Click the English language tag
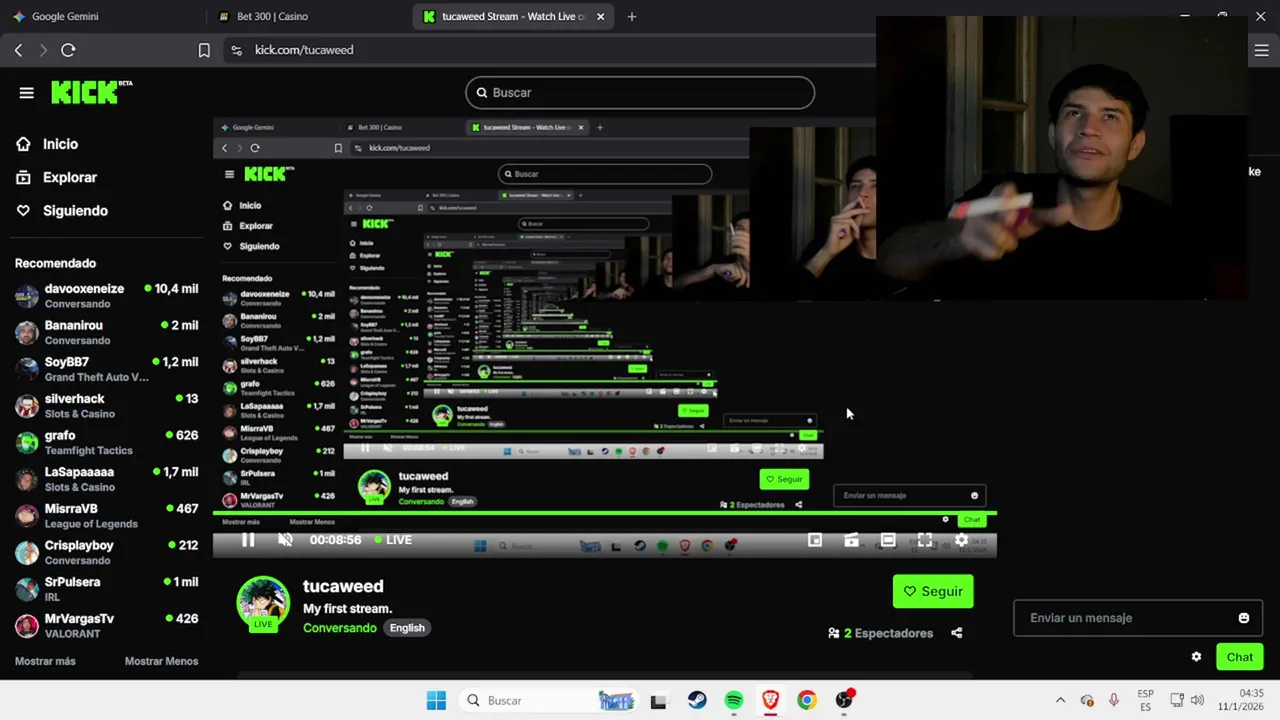 coord(407,628)
